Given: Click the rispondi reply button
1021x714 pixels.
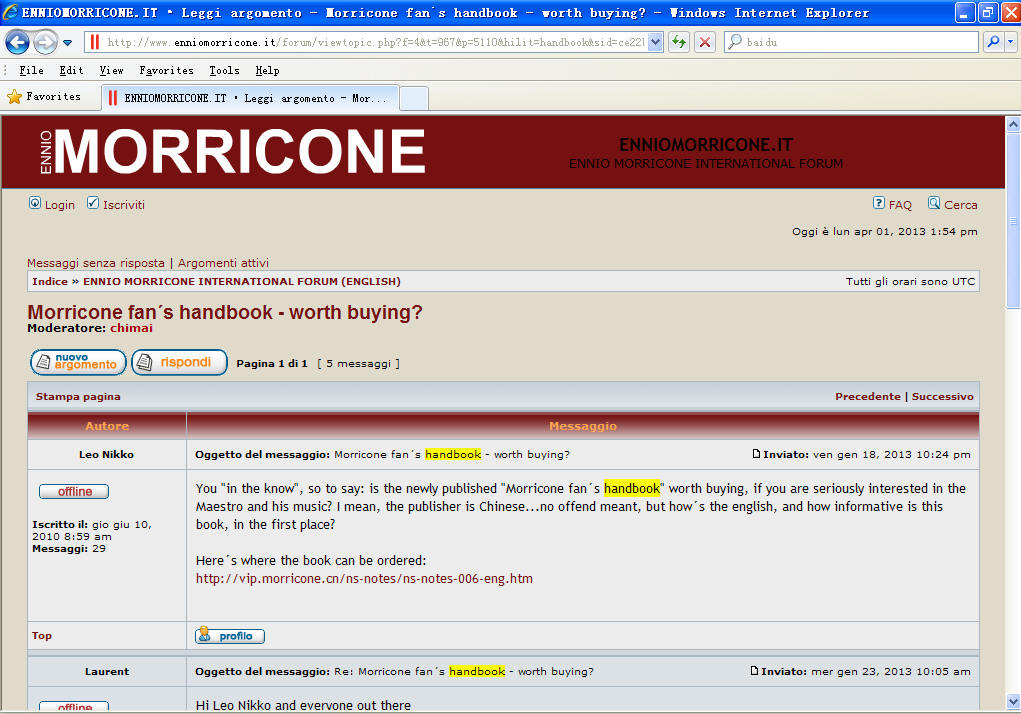Looking at the screenshot, I should pyautogui.click(x=180, y=363).
